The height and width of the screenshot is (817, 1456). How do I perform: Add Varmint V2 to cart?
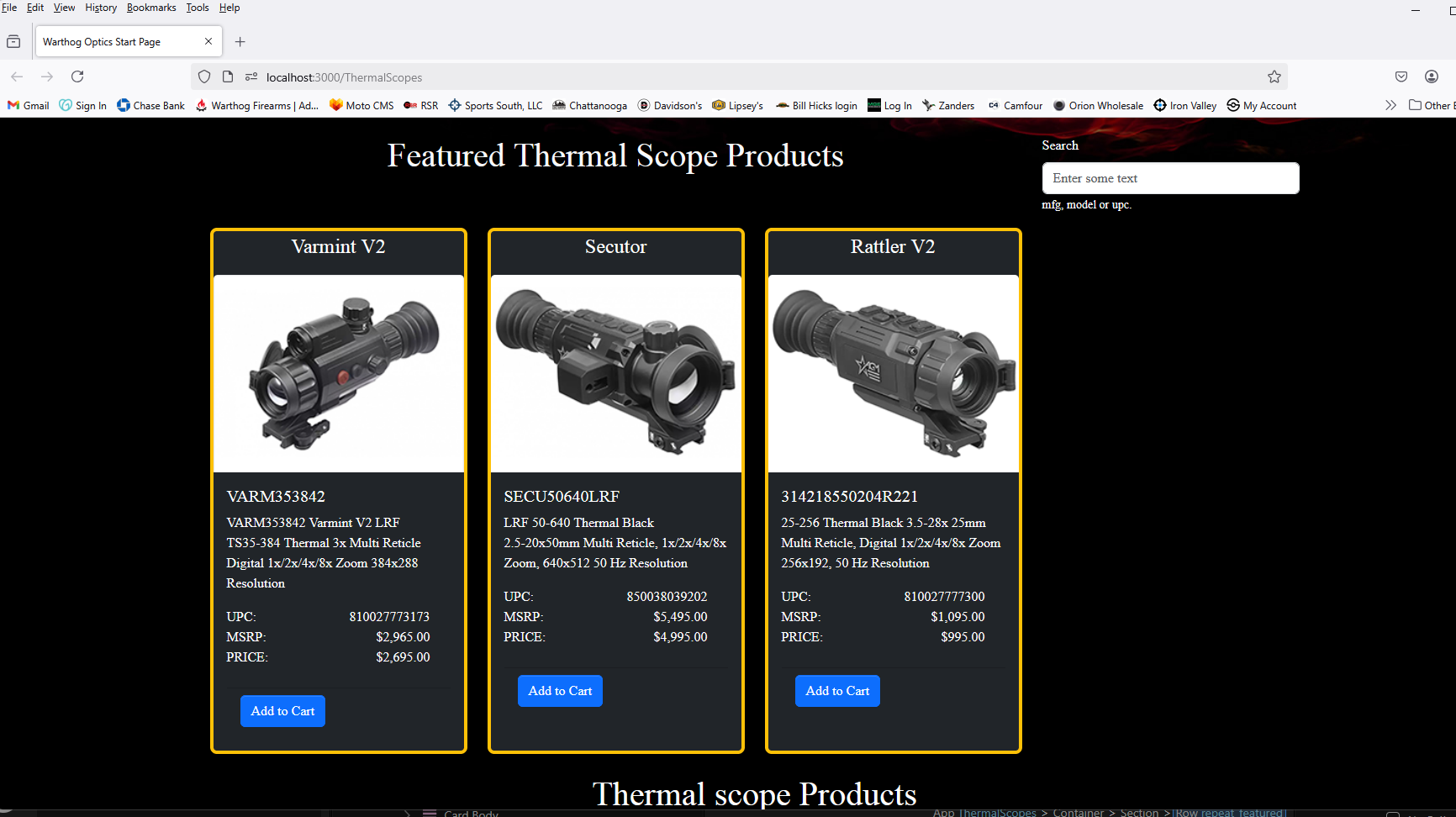pos(282,711)
